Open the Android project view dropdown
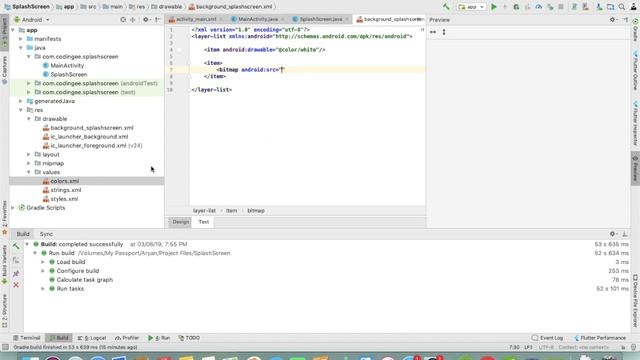Image resolution: width=640 pixels, height=360 pixels. 32,20
